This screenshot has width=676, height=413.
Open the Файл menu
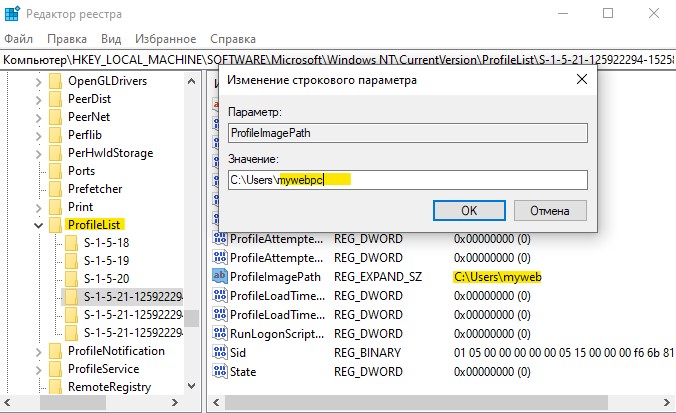coord(19,39)
